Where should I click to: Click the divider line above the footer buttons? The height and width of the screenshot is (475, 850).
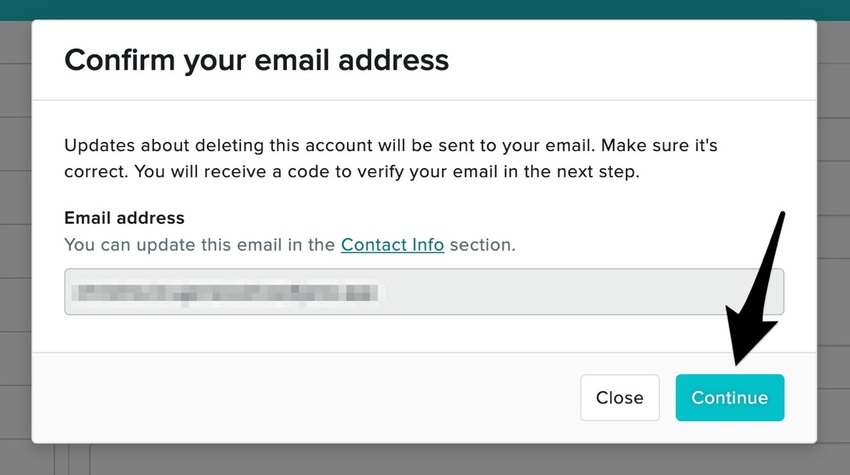(x=425, y=352)
